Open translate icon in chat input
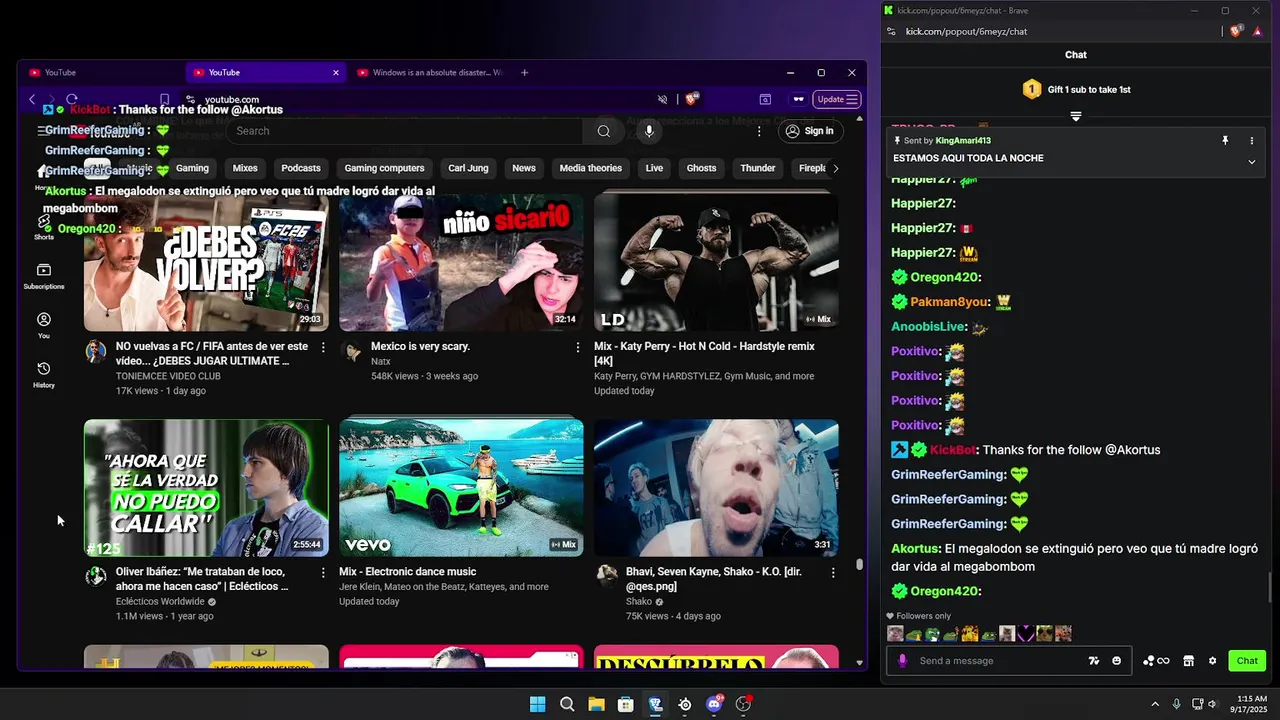 pyautogui.click(x=1094, y=661)
